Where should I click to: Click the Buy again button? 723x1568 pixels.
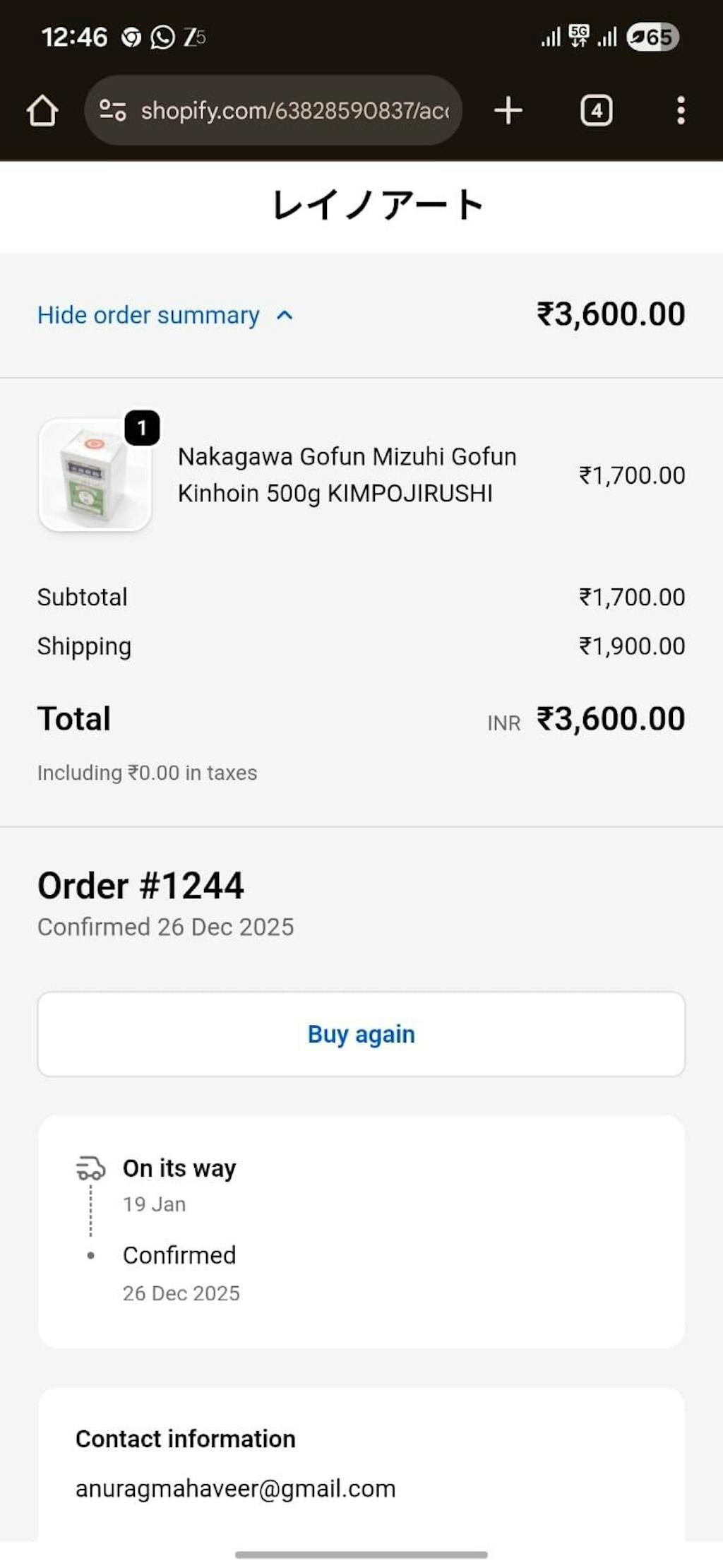click(361, 1034)
